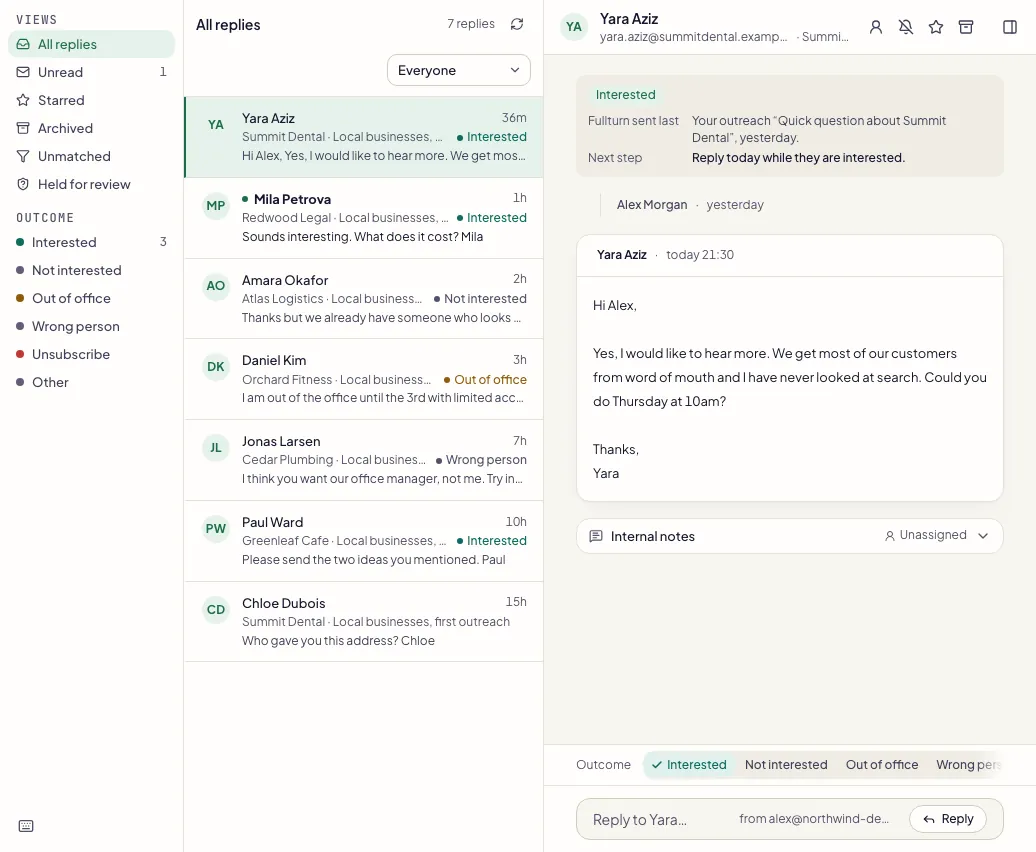Open the Unread view
1036x852 pixels.
point(91,72)
